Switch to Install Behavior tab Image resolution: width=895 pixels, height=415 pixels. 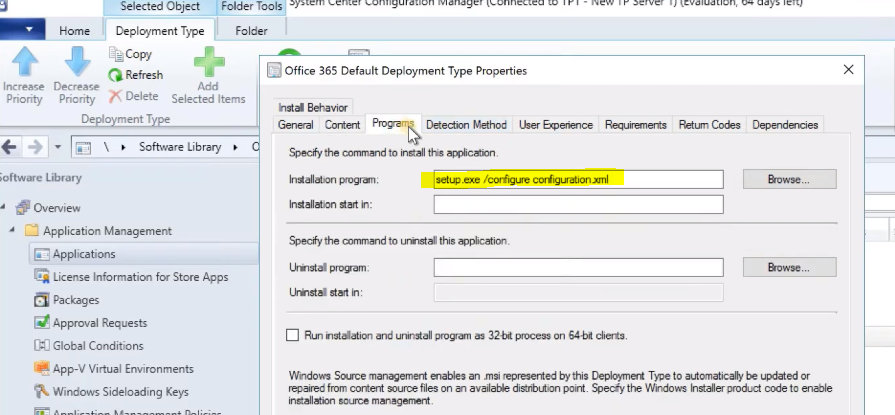[x=313, y=107]
